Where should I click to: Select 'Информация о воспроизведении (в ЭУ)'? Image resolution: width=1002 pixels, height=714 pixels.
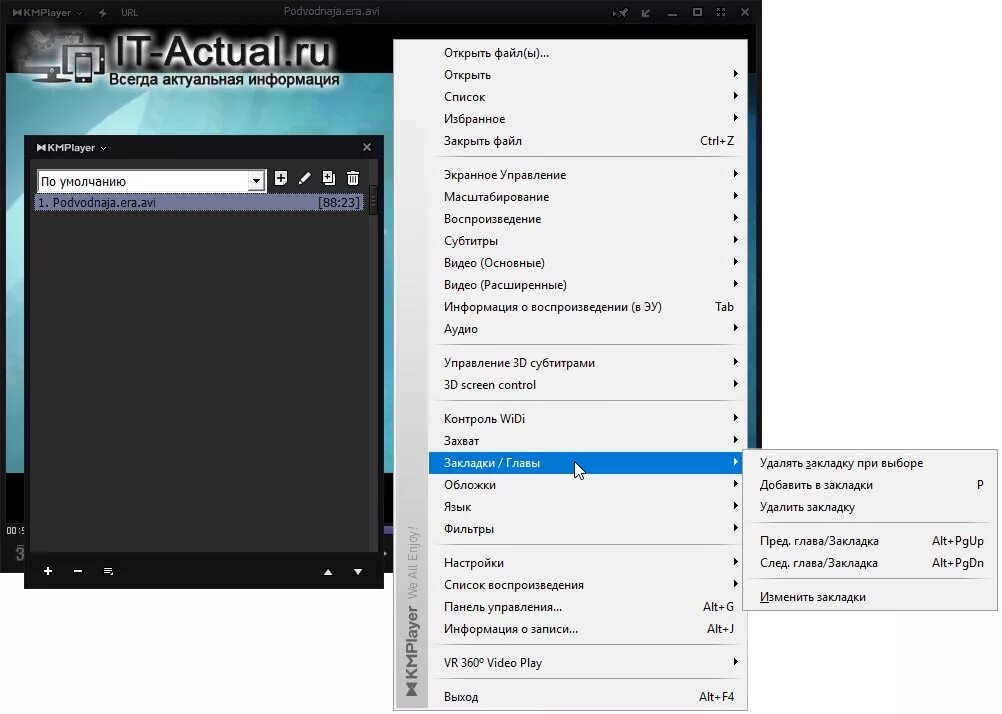click(585, 307)
